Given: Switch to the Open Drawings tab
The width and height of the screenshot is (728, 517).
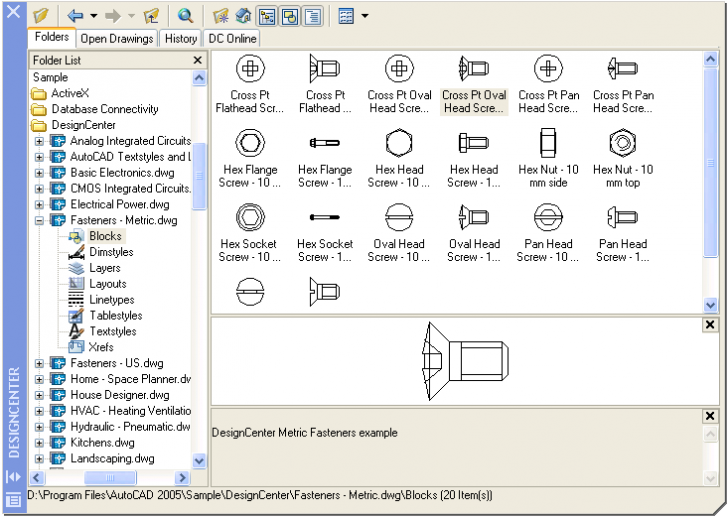Looking at the screenshot, I should tap(117, 39).
